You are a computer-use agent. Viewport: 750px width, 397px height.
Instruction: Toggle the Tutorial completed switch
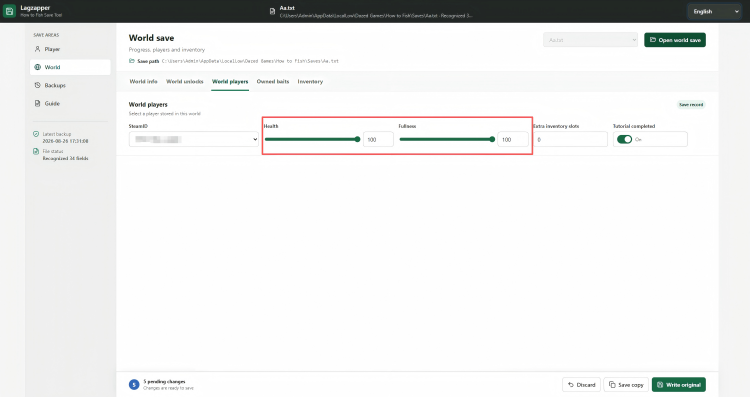[x=624, y=139]
